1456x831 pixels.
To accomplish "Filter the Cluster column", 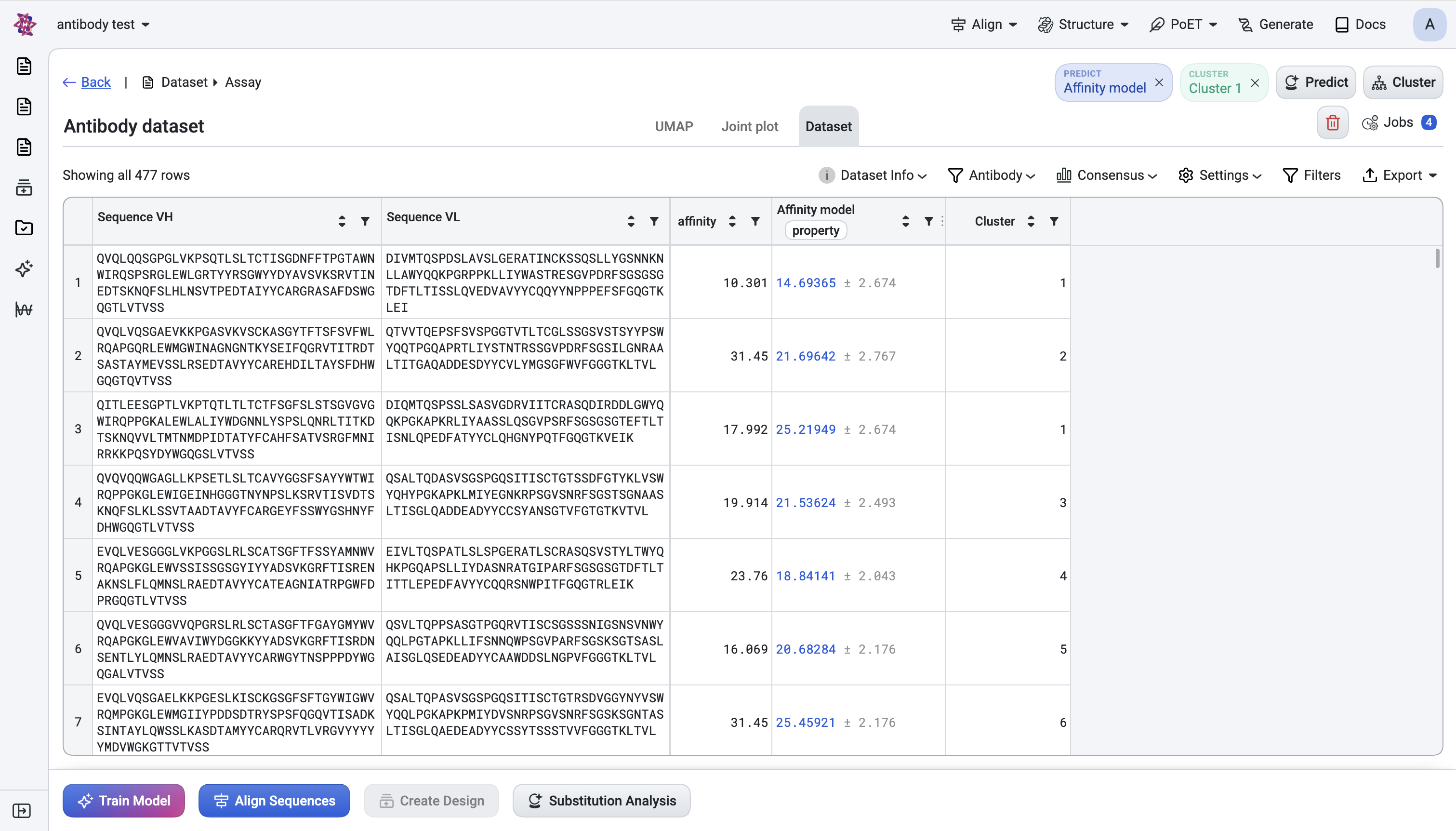I will [x=1054, y=221].
